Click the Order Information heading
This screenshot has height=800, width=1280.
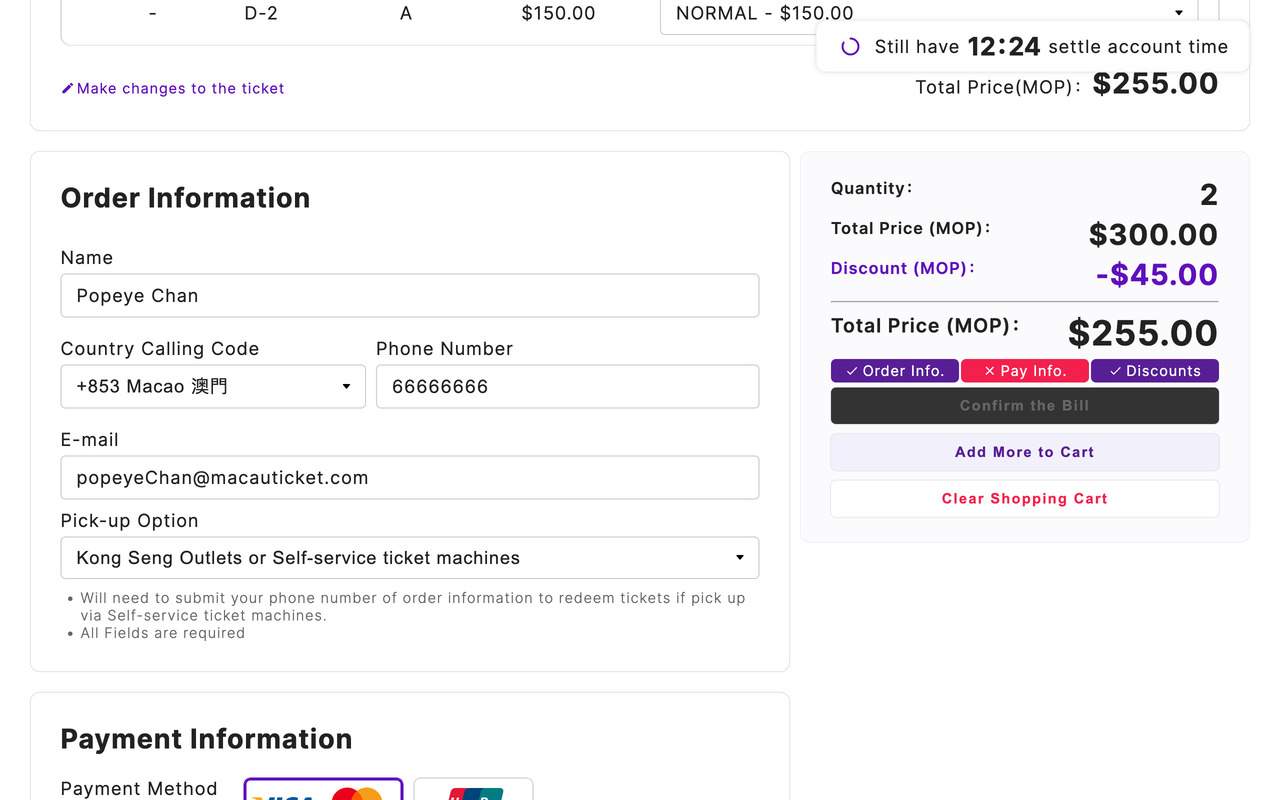[x=186, y=198]
